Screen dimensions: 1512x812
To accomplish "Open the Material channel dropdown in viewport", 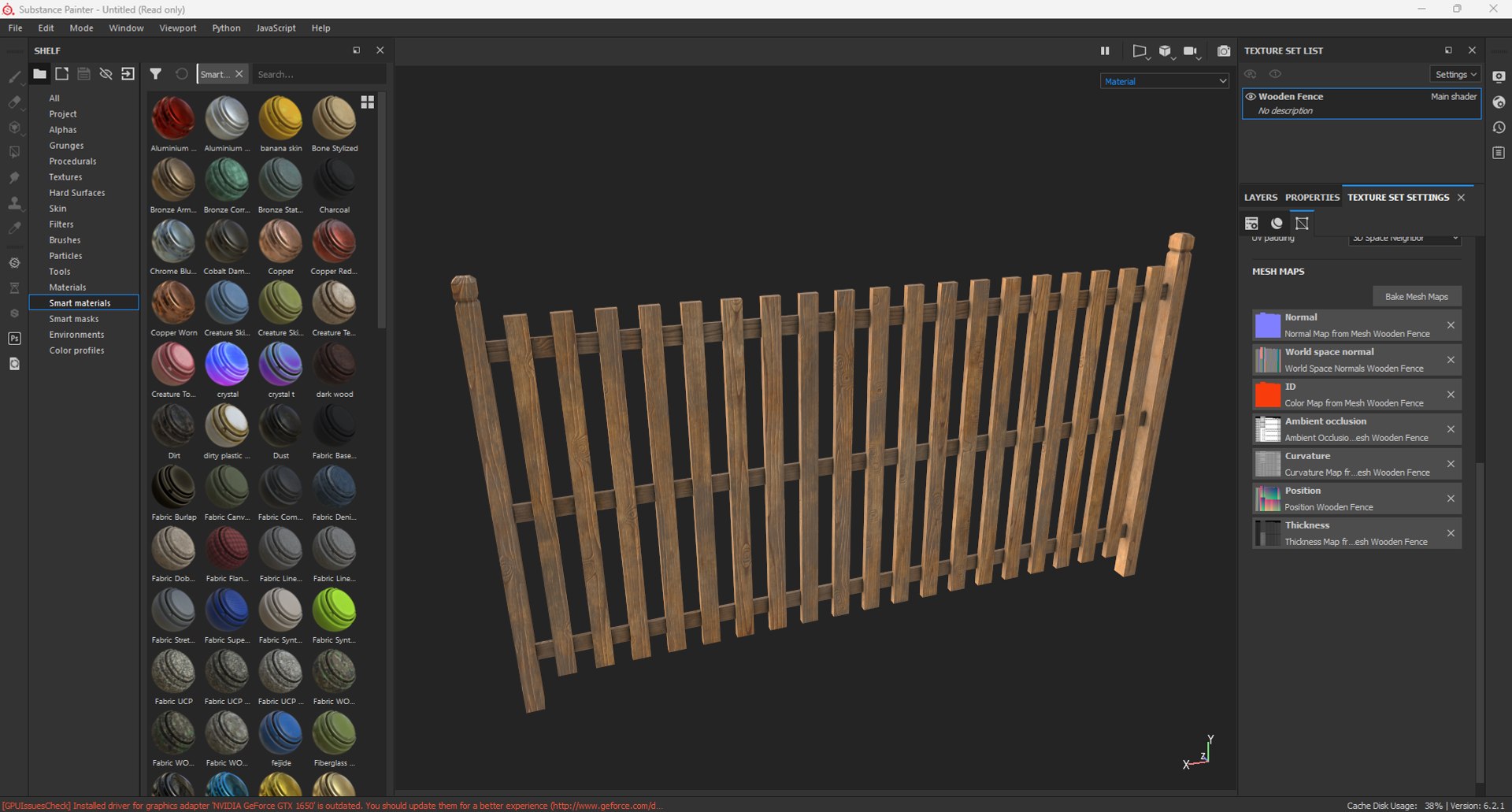I will 1165,81.
